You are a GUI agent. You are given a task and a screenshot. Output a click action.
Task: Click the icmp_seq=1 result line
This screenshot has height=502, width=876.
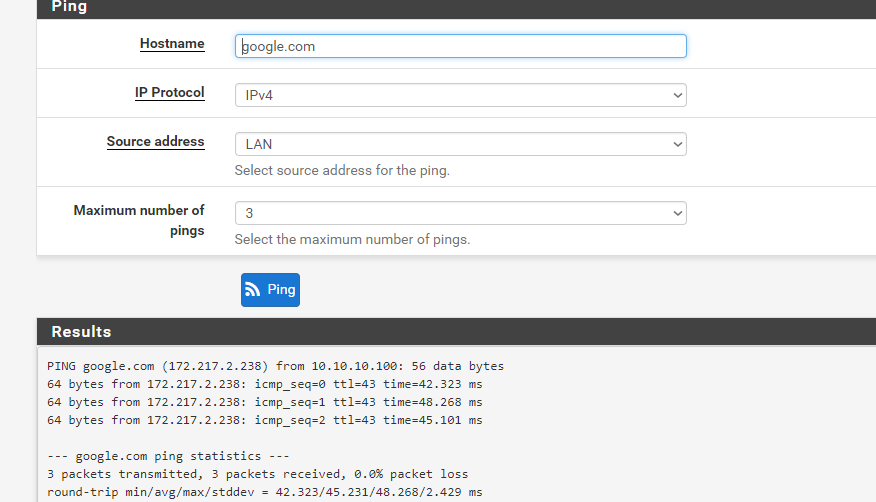pyautogui.click(x=264, y=402)
